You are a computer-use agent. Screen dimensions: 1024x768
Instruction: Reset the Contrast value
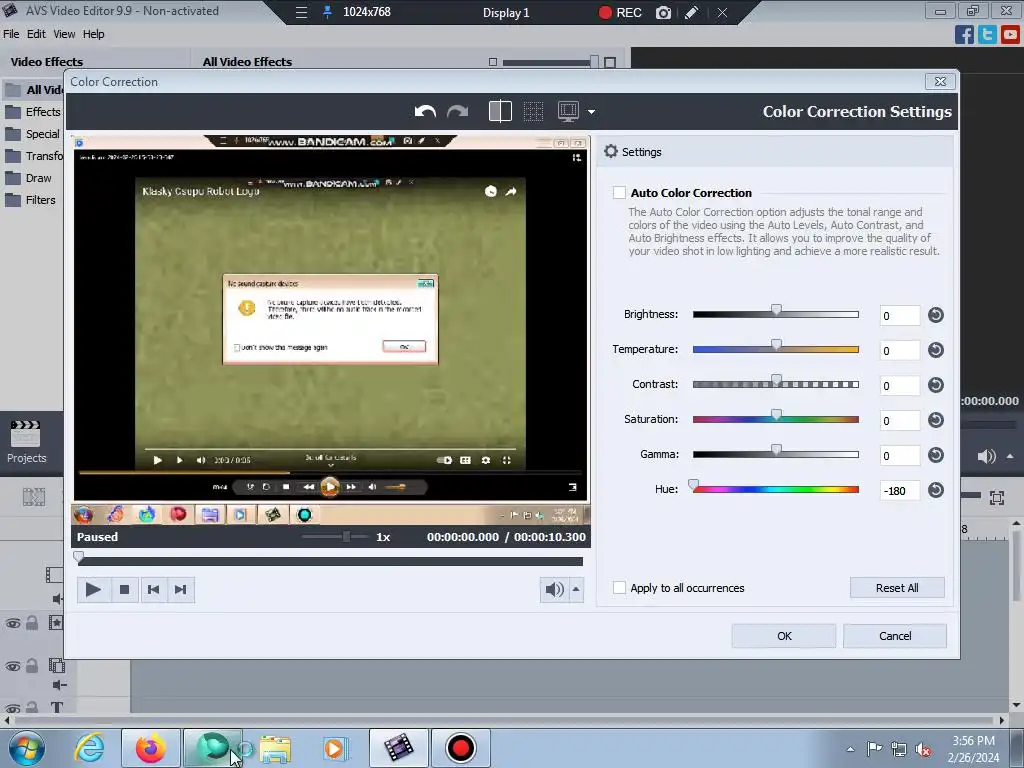click(936, 385)
